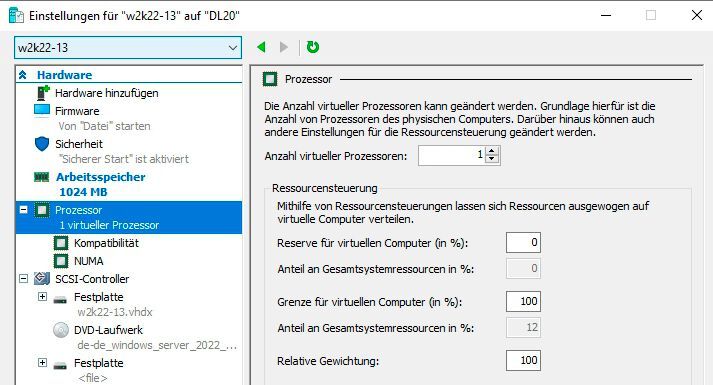713x385 pixels.
Task: Select the Festplatte entry with <file>
Action: pos(99,363)
